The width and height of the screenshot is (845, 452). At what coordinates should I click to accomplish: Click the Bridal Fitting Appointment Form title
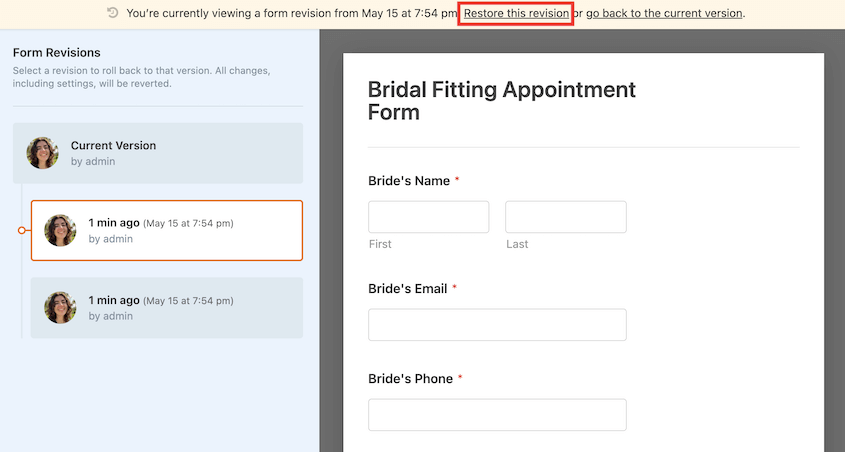(x=502, y=101)
